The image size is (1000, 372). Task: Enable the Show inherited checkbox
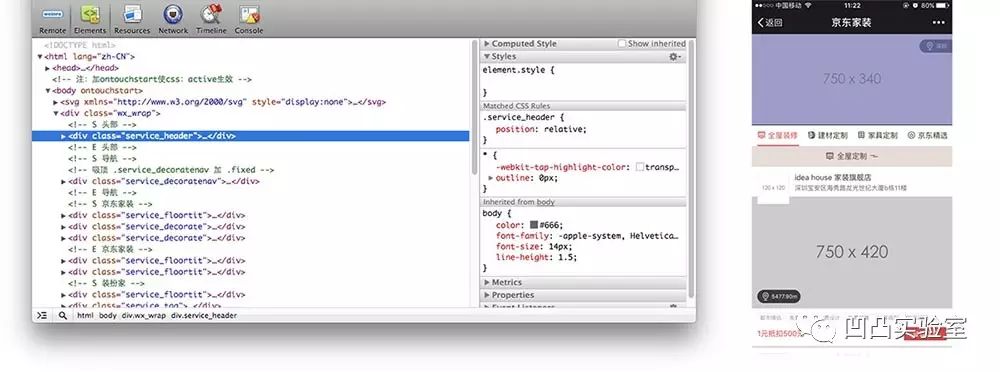click(x=622, y=43)
